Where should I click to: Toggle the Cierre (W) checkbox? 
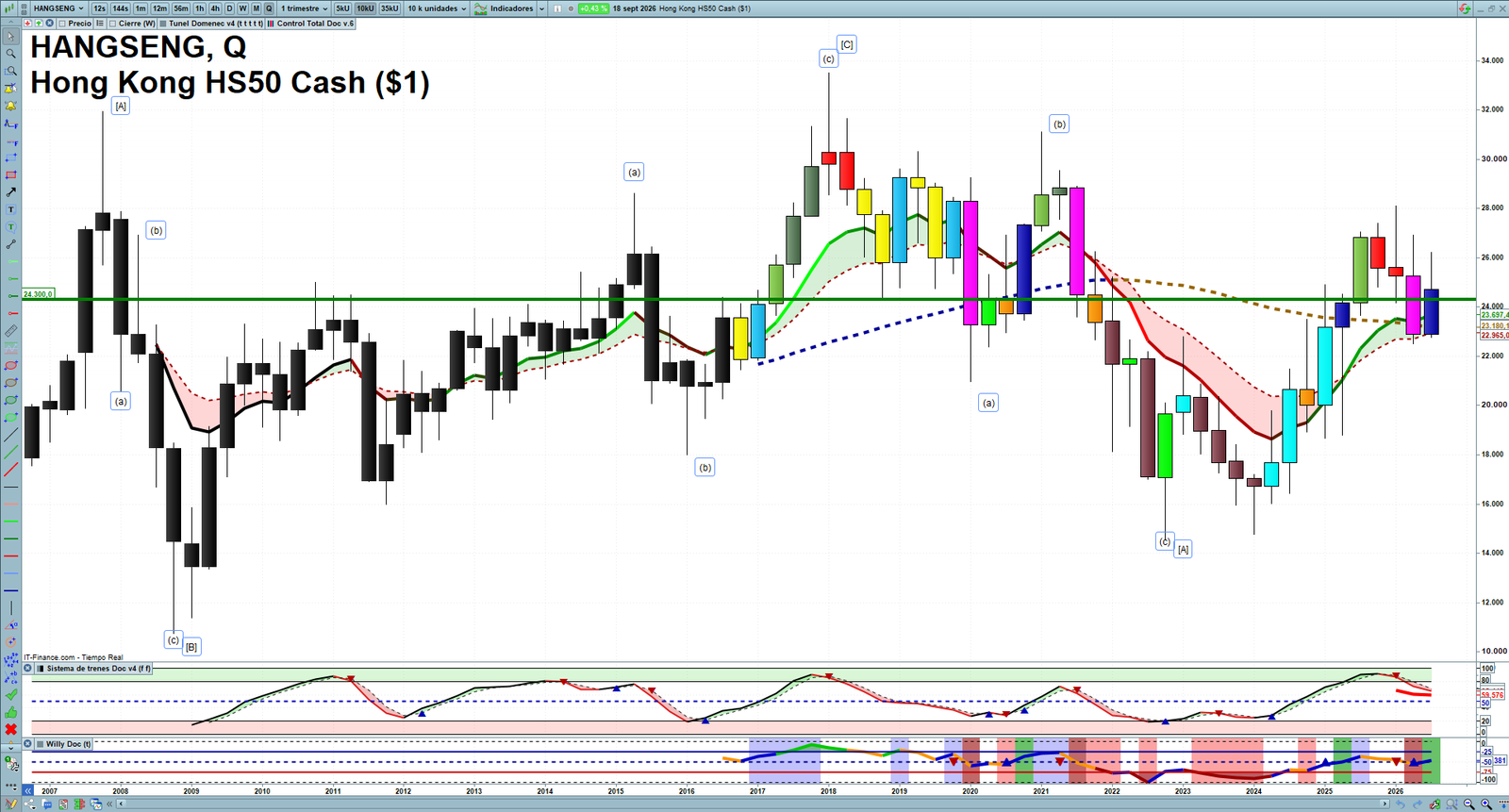click(x=113, y=24)
